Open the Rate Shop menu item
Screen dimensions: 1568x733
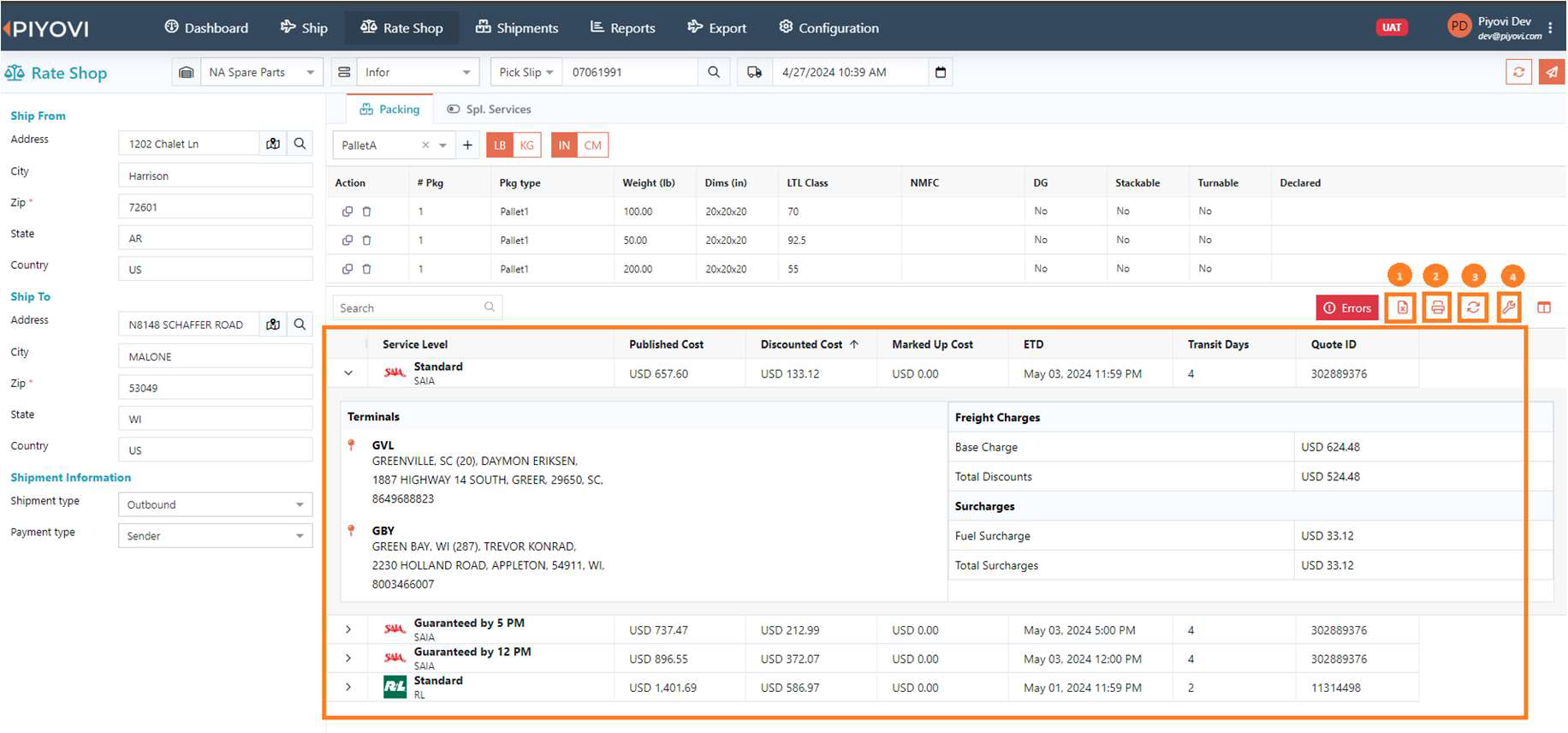(x=401, y=27)
